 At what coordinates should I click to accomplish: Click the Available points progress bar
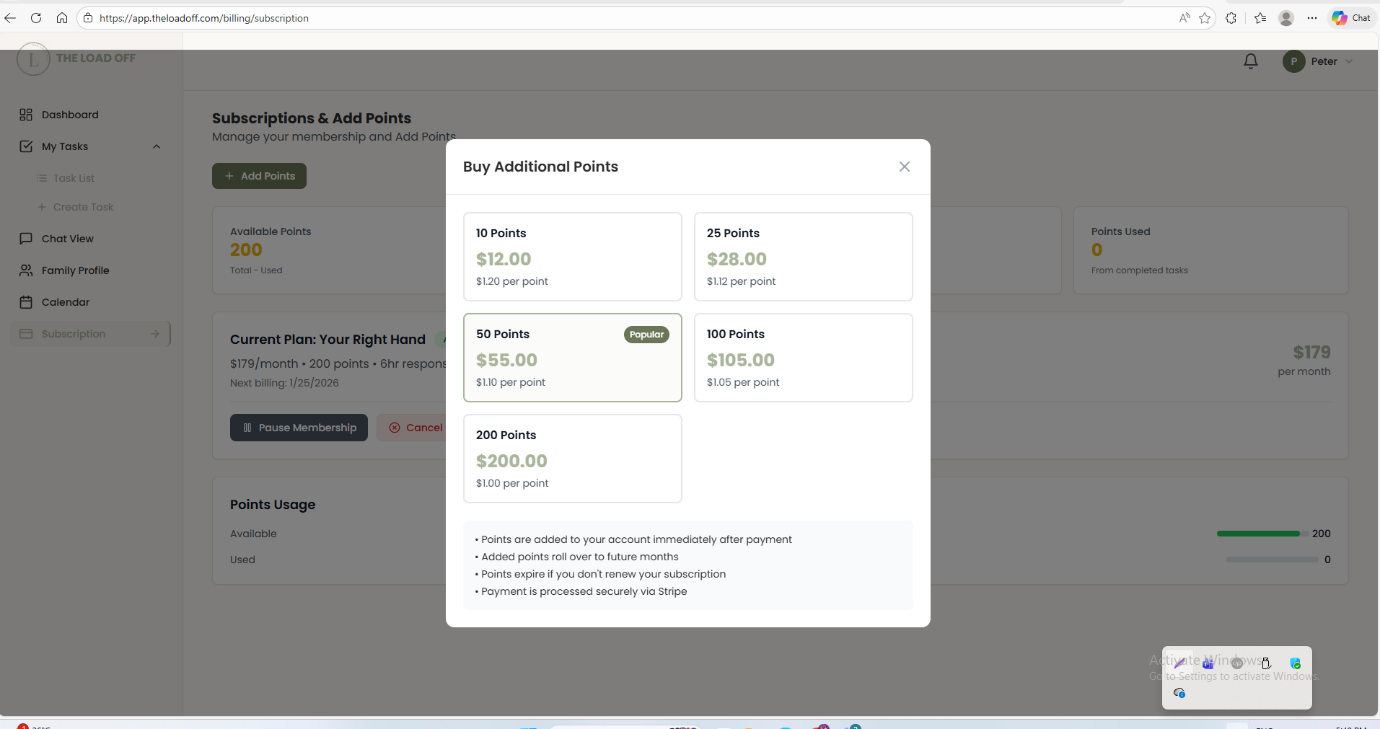pos(1261,534)
